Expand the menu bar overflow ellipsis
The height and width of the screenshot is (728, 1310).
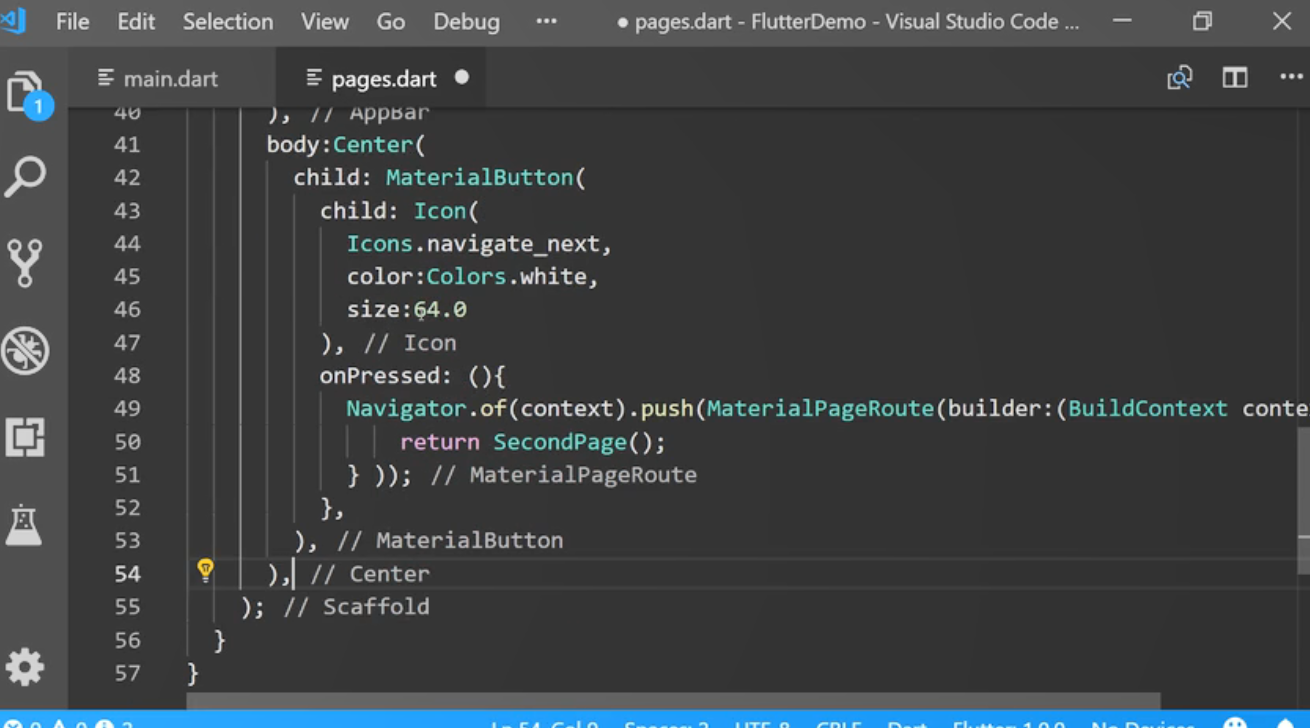546,21
